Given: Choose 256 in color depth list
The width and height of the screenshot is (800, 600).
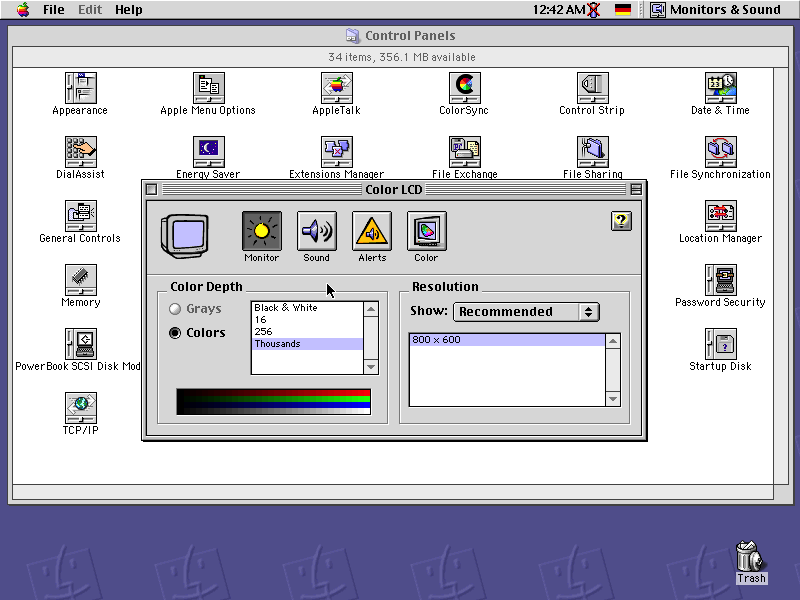Looking at the screenshot, I should click(x=307, y=332).
